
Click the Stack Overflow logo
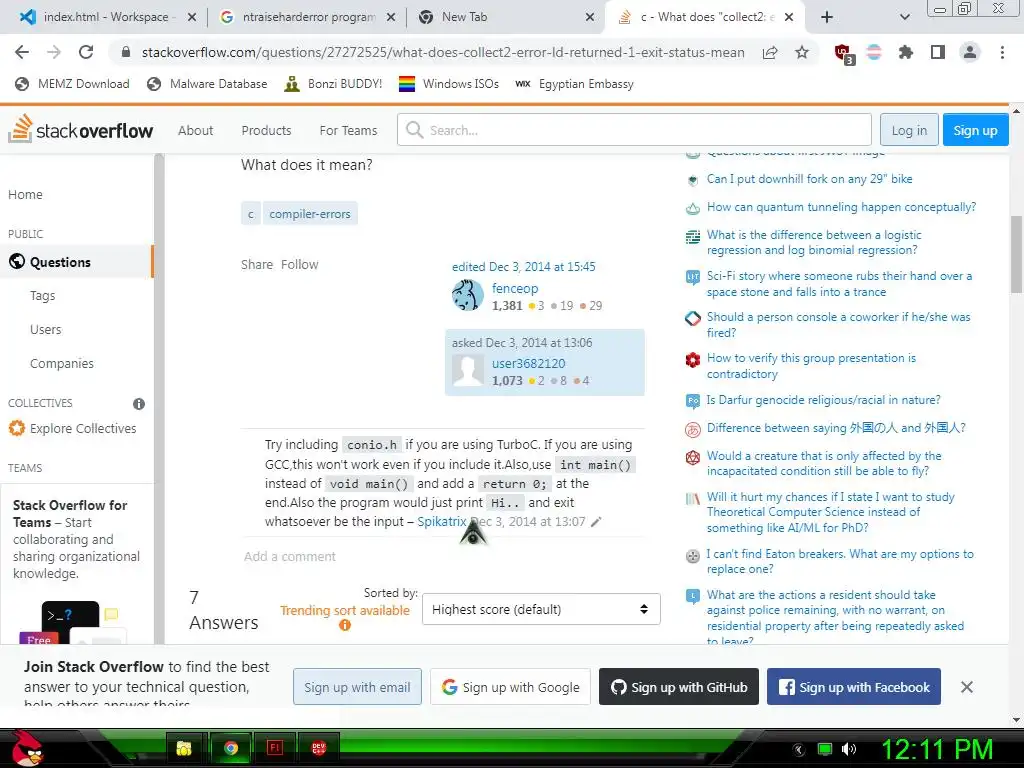pos(80,129)
